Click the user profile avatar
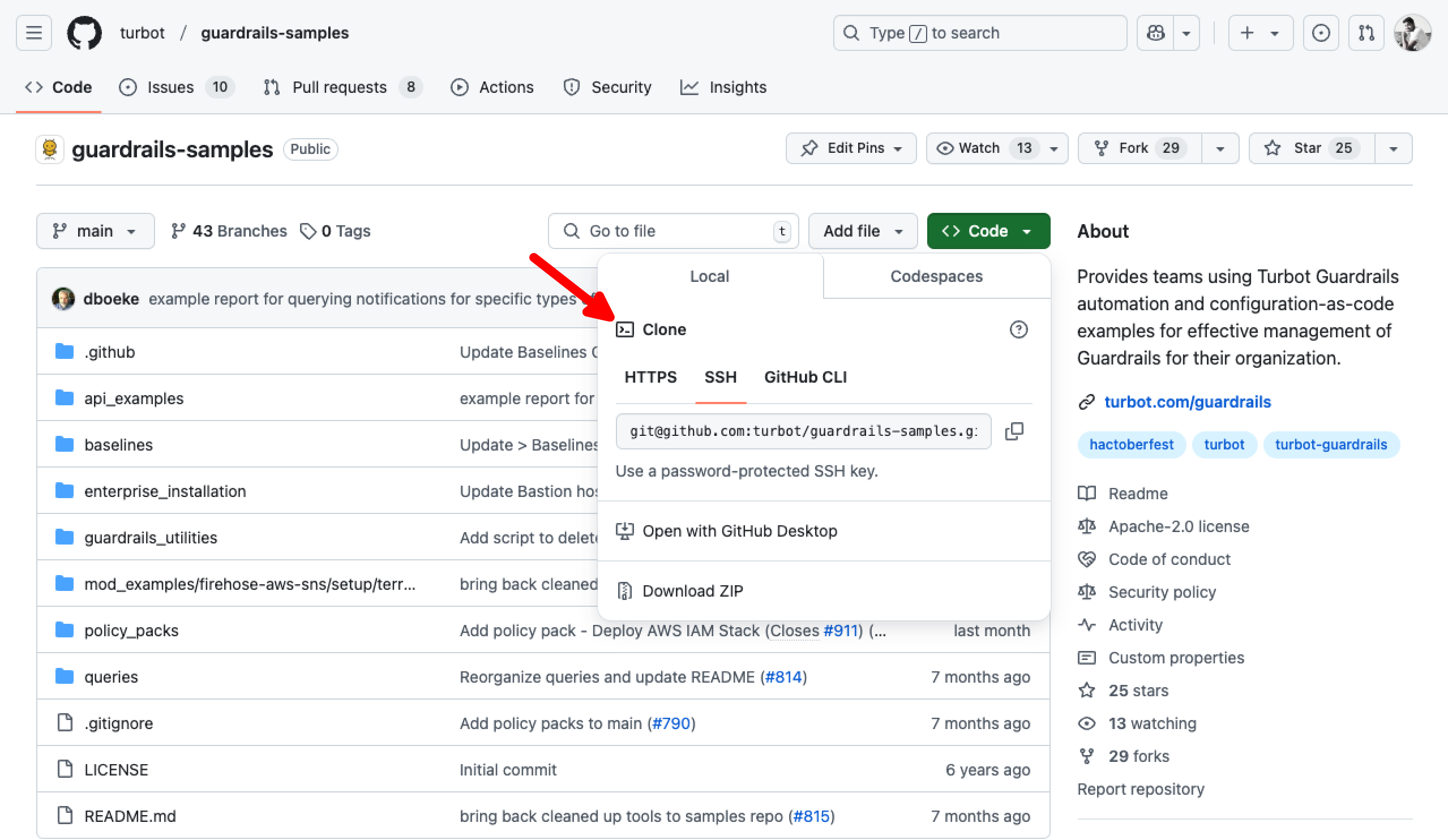Viewport: 1448px width, 840px height. click(x=1412, y=33)
